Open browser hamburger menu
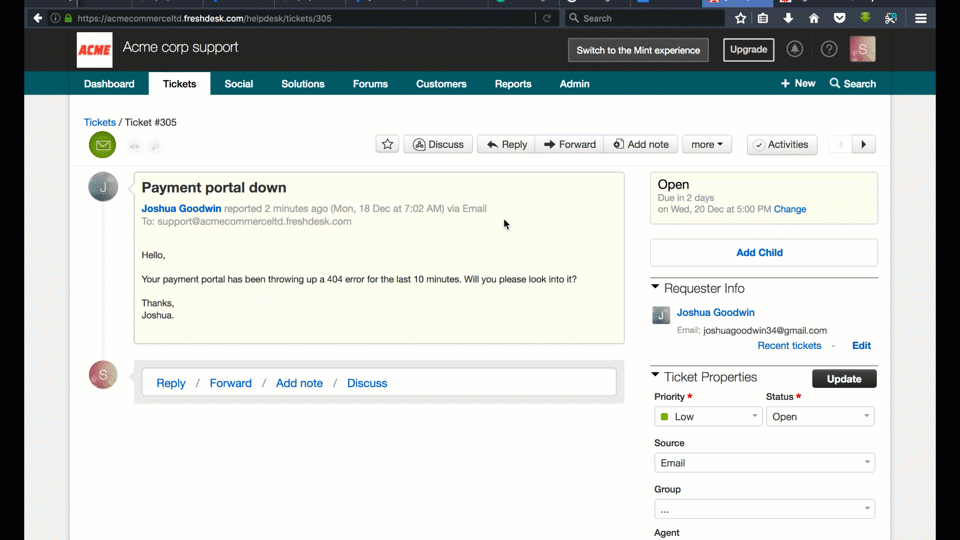Screen dimensions: 960x540 coord(921,18)
